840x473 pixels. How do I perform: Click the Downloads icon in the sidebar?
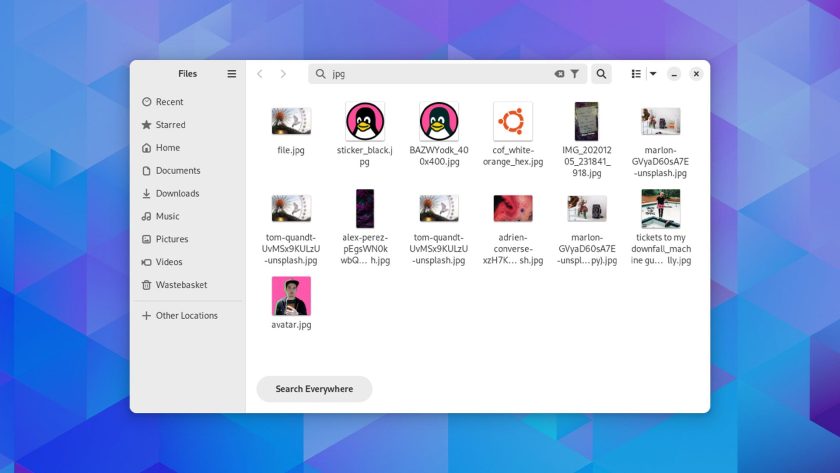pos(147,194)
